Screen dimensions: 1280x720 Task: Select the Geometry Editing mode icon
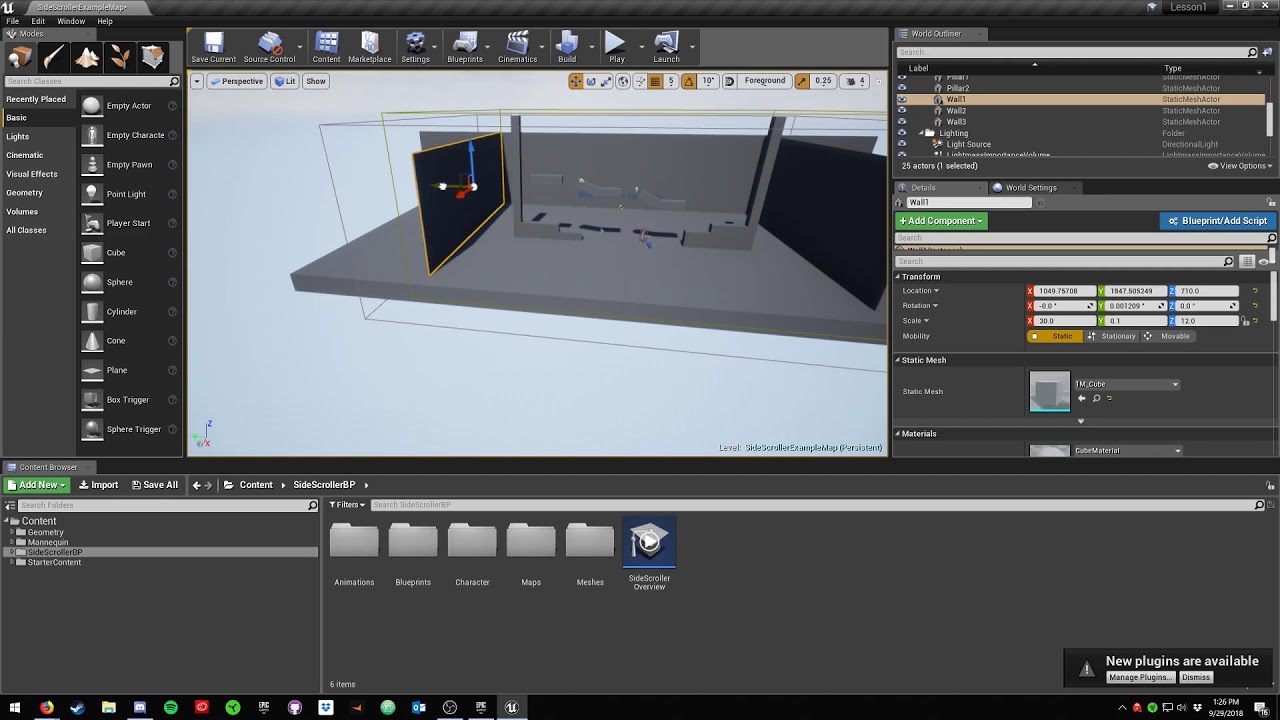(153, 57)
